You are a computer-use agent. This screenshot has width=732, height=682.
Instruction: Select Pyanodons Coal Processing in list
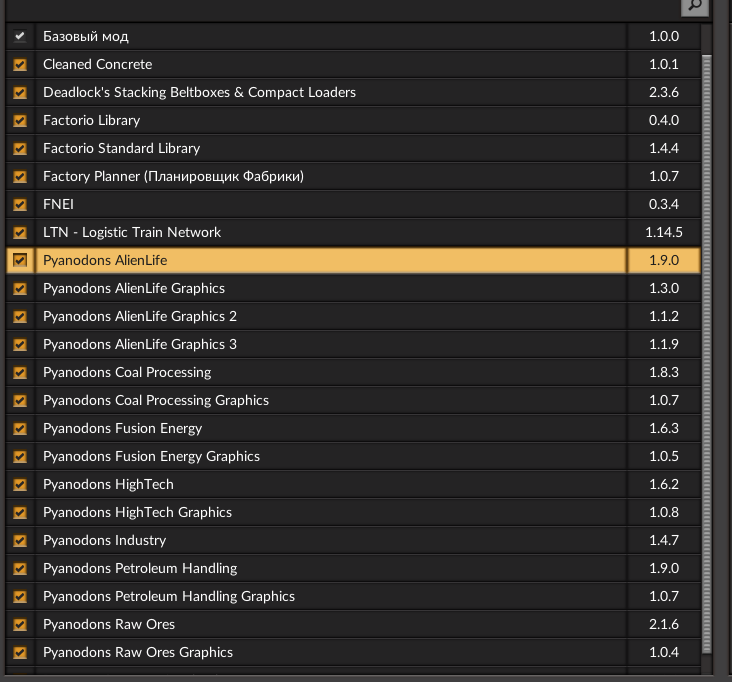[127, 372]
